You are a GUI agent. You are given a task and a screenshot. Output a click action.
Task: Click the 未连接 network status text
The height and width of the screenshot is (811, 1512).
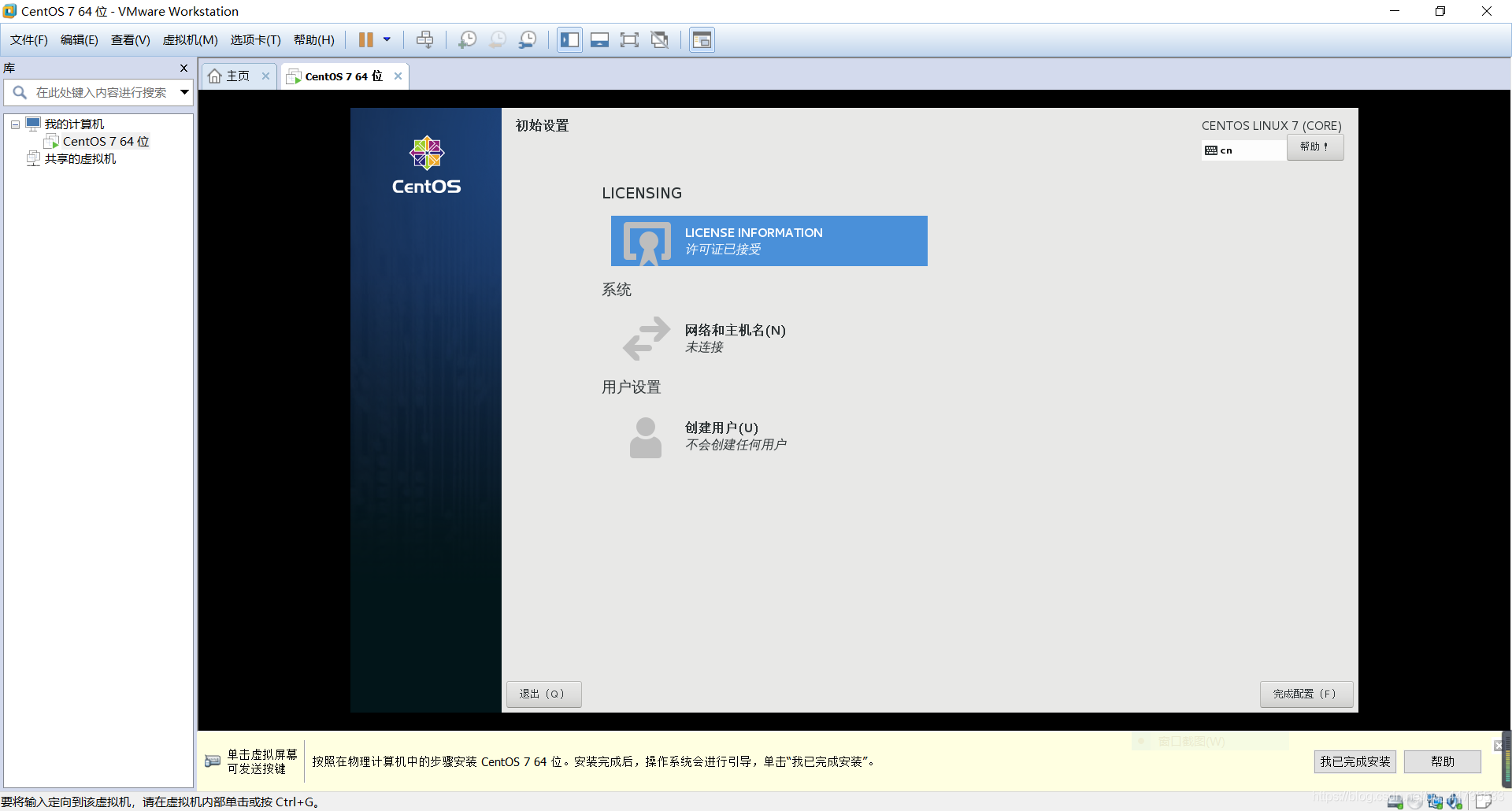click(x=704, y=347)
